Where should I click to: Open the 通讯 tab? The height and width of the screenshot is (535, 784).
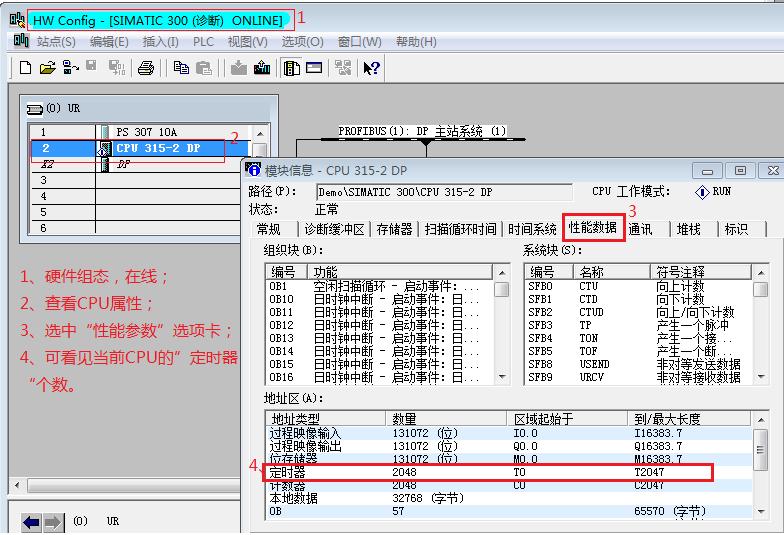[640, 229]
